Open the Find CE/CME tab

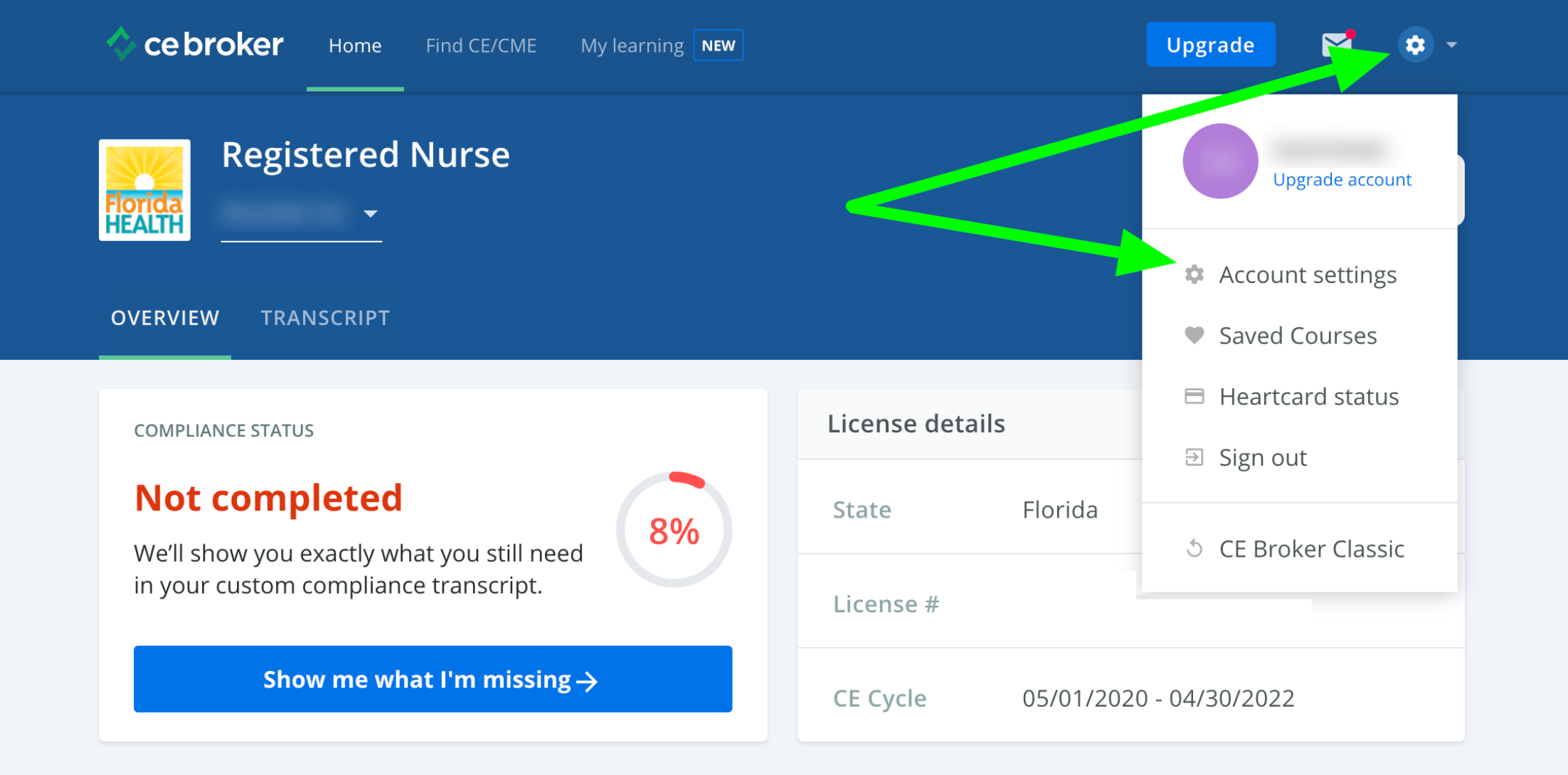(481, 46)
